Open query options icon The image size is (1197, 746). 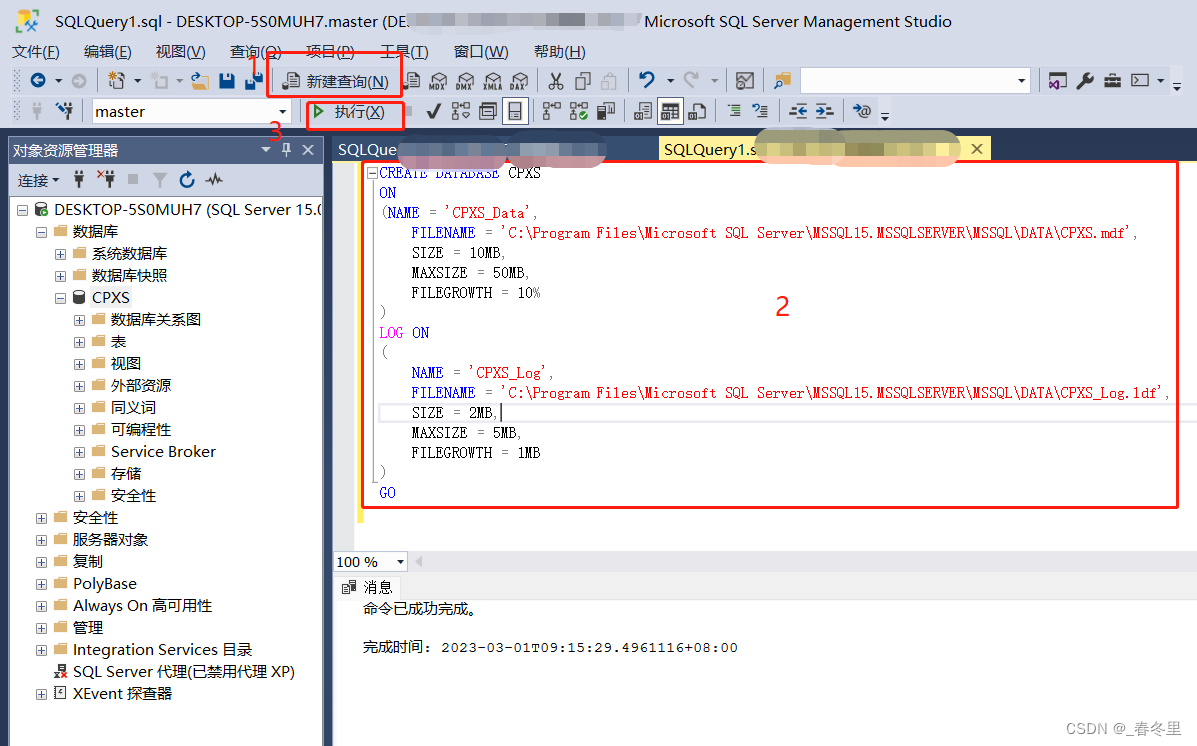click(488, 111)
